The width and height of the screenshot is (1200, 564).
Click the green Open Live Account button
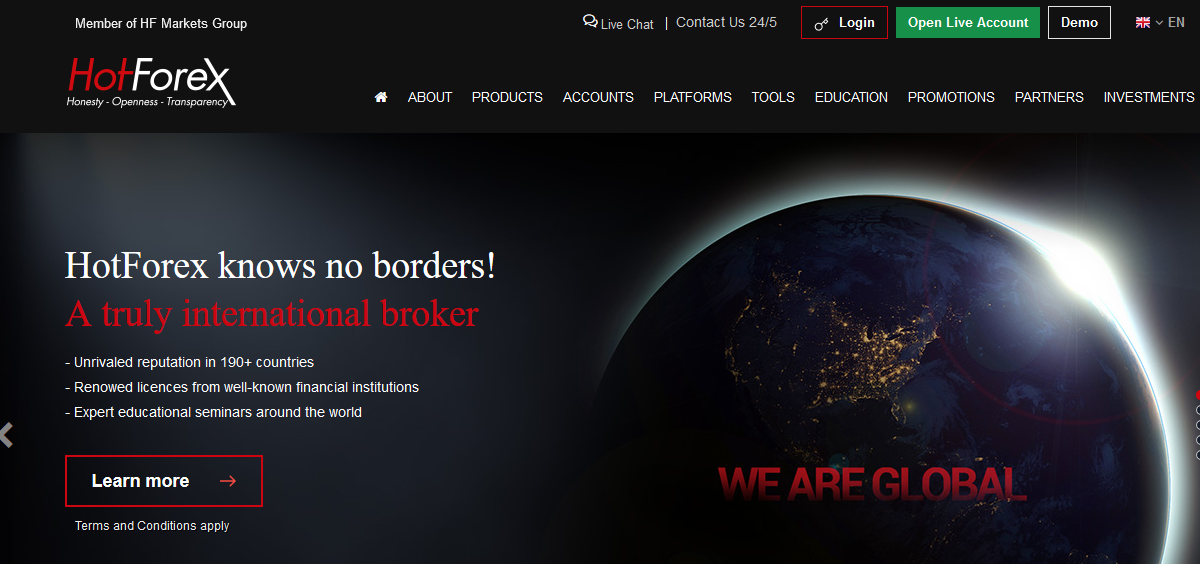(x=968, y=23)
